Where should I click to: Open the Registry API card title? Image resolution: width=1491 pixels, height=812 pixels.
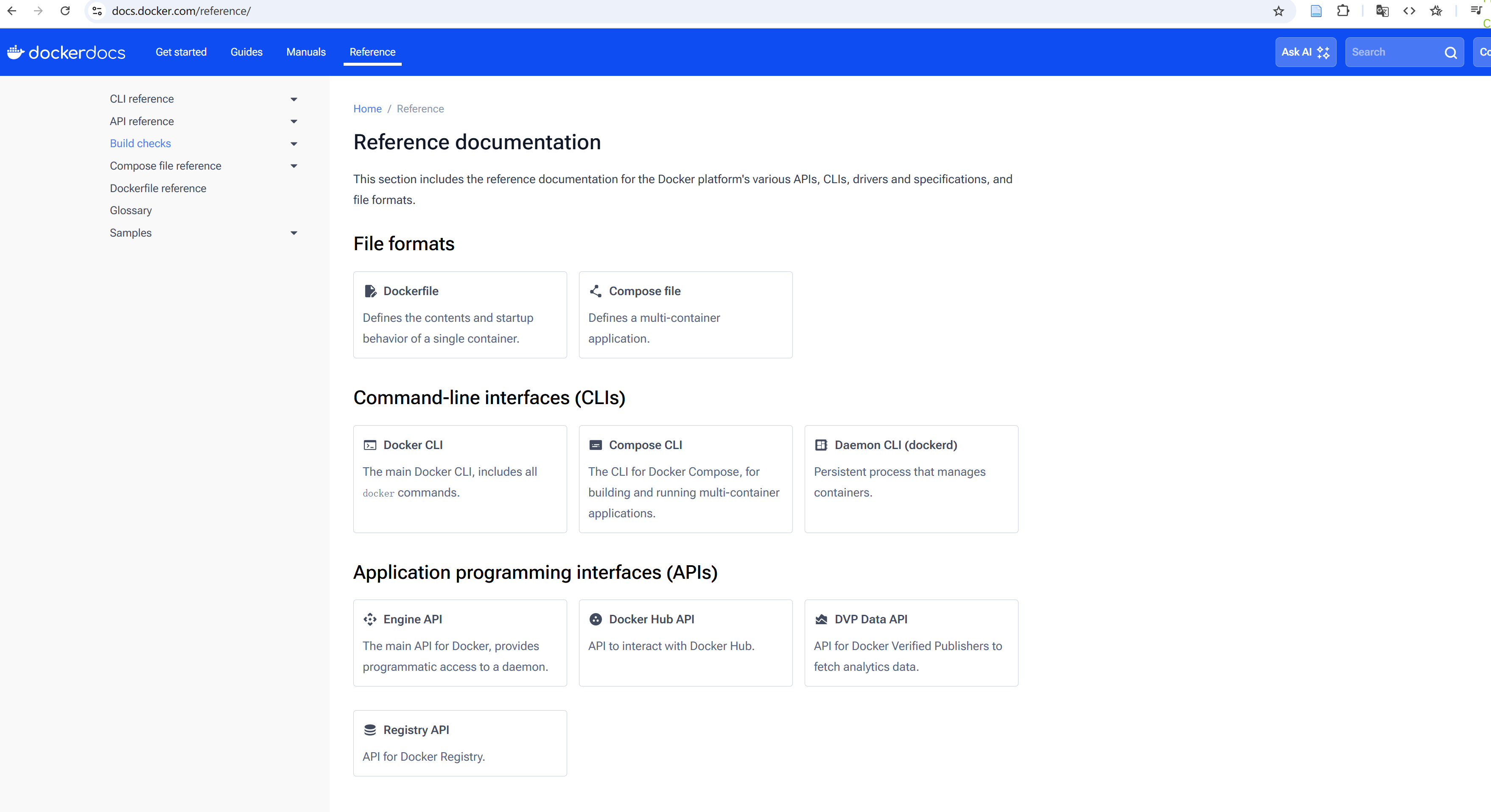[416, 730]
